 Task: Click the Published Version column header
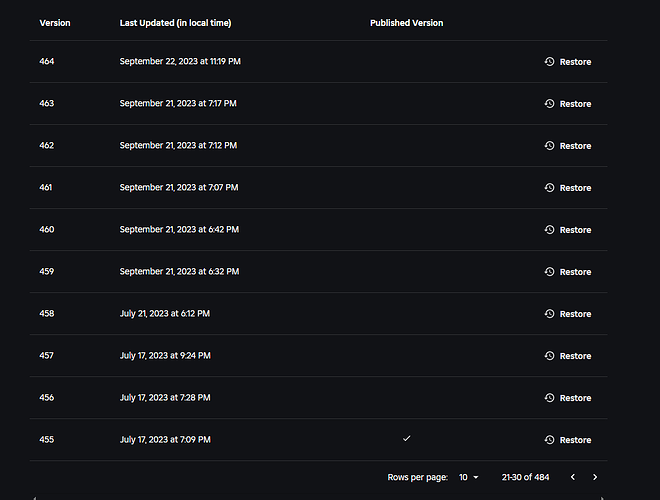[407, 23]
